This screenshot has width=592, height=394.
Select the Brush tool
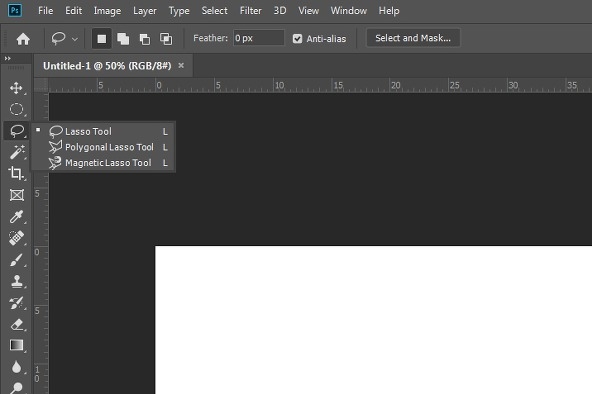click(16, 260)
